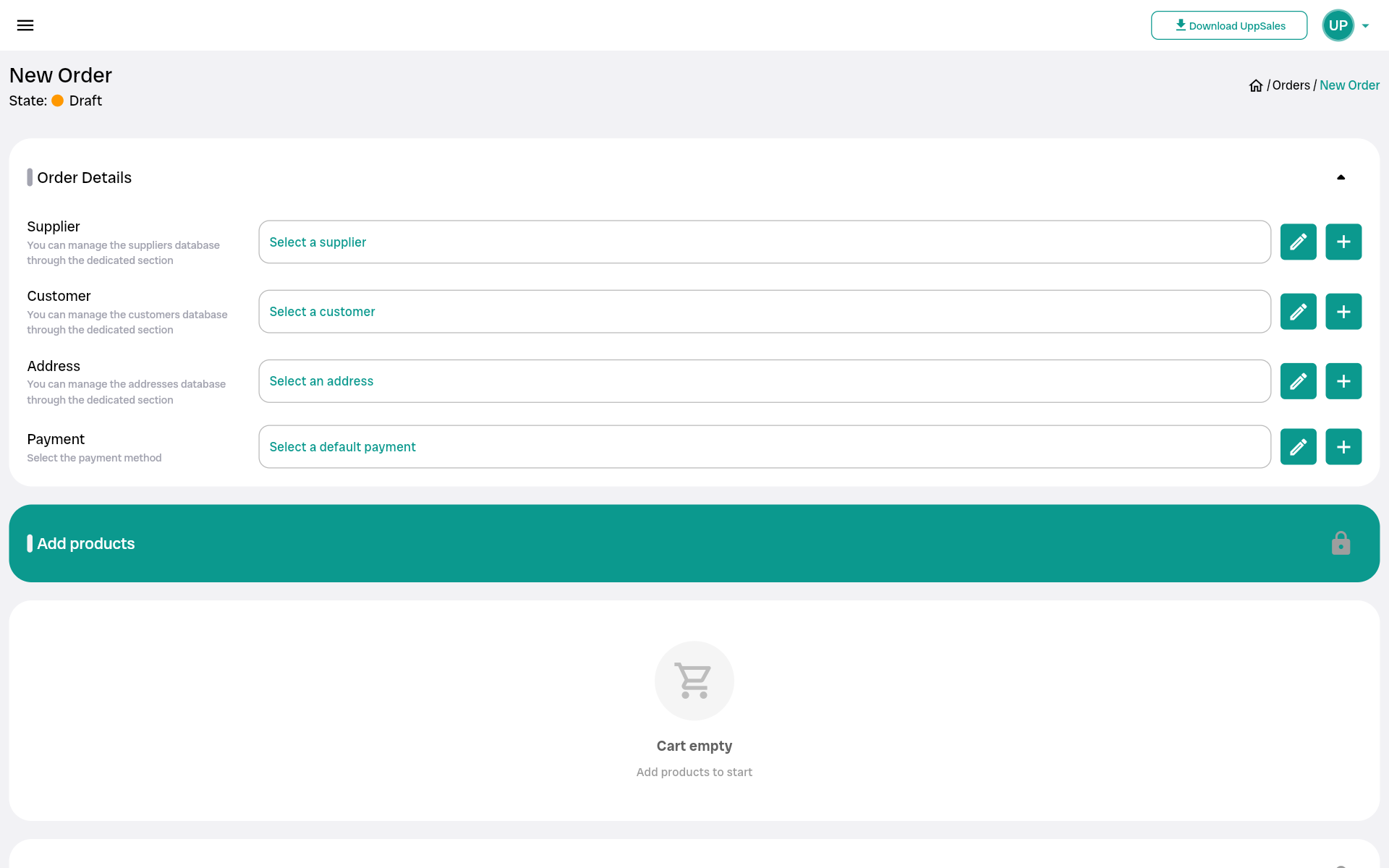Open the Select an address dropdown
Image resolution: width=1389 pixels, height=868 pixels.
pyautogui.click(x=764, y=381)
